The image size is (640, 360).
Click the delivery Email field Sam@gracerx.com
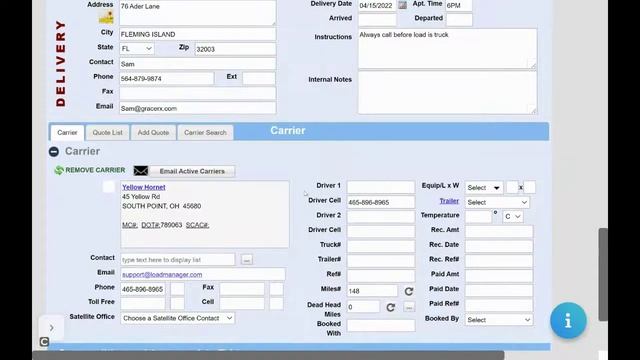(198, 108)
